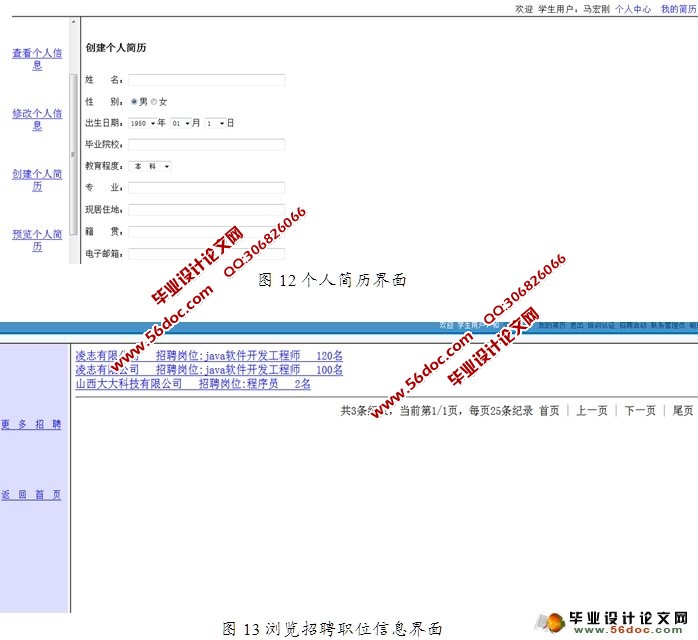698x640 pixels.
Task: Open the birth year dropdown showing 1950
Action: 142,123
